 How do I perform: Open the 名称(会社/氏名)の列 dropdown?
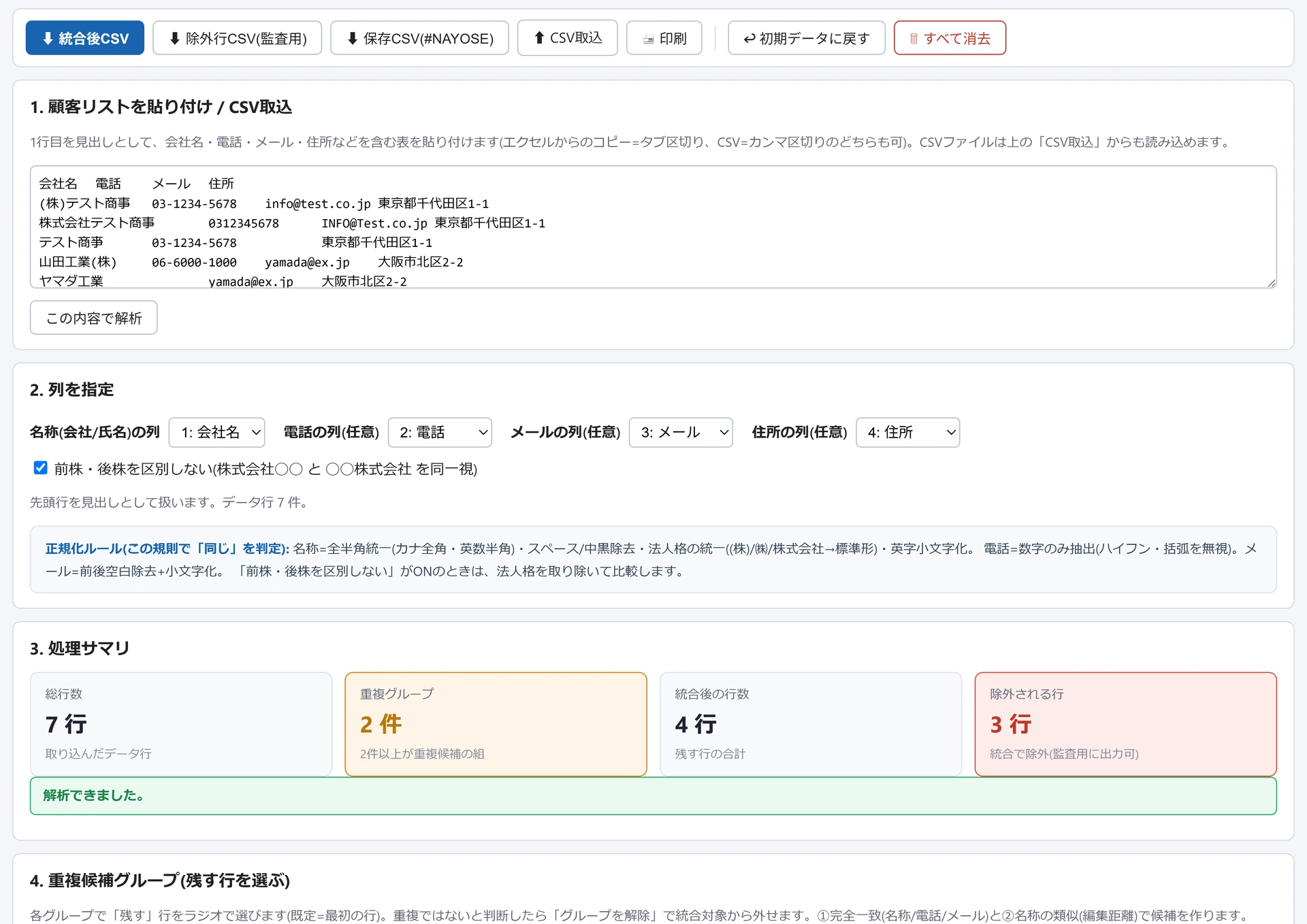[216, 432]
